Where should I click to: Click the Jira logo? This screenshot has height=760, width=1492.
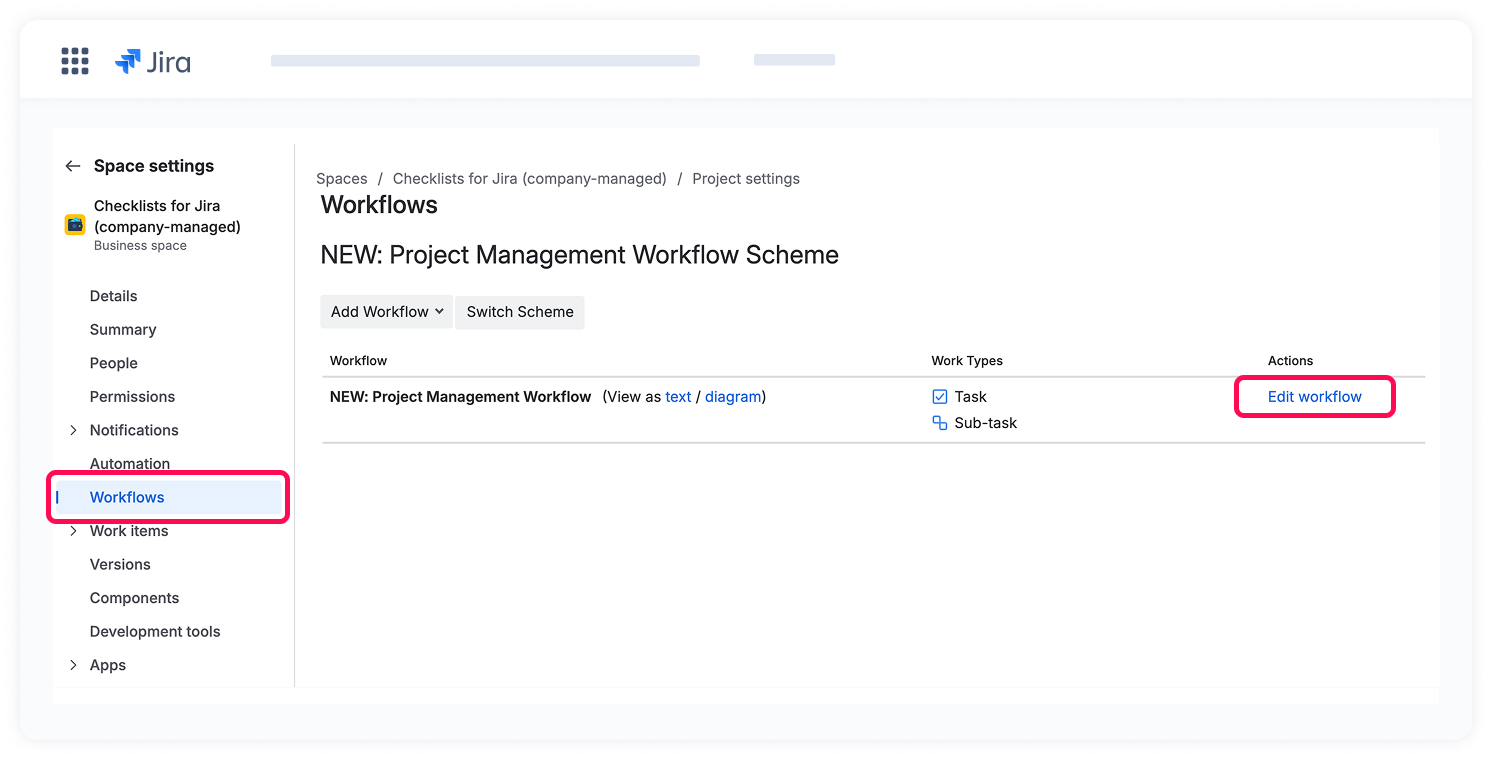(x=153, y=62)
